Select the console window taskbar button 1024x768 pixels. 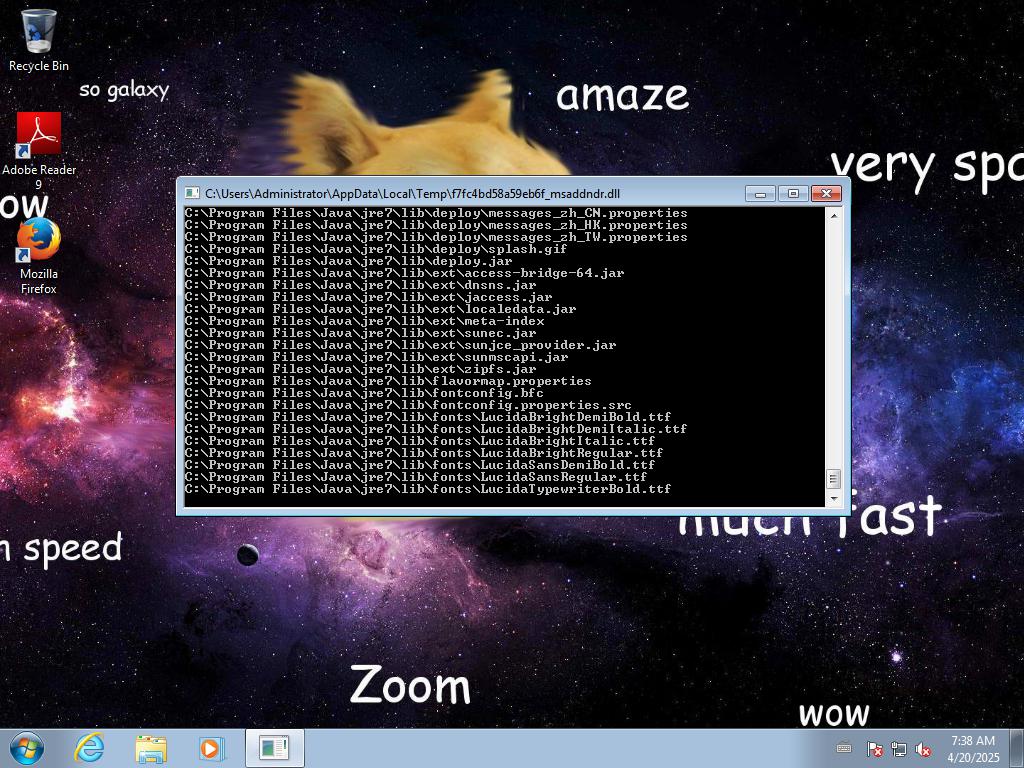(x=274, y=748)
